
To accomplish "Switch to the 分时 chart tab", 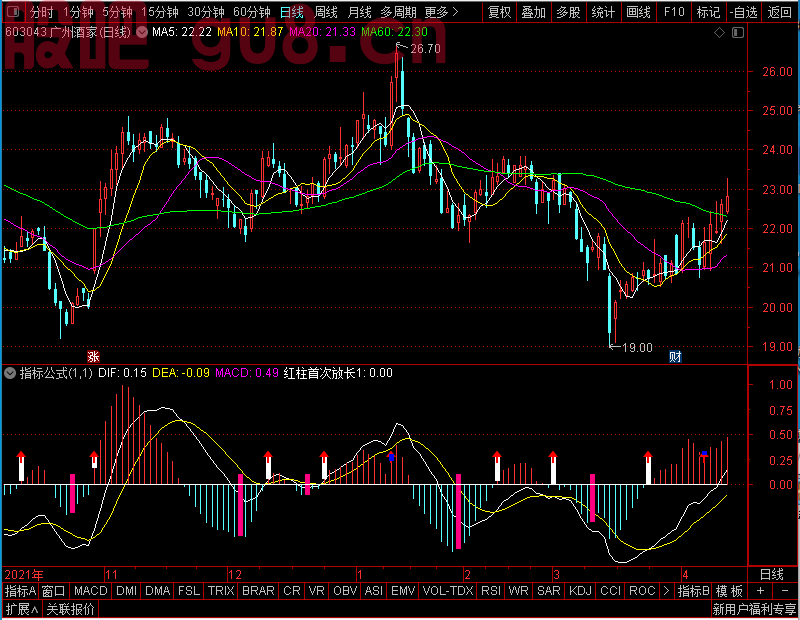I will (41, 12).
